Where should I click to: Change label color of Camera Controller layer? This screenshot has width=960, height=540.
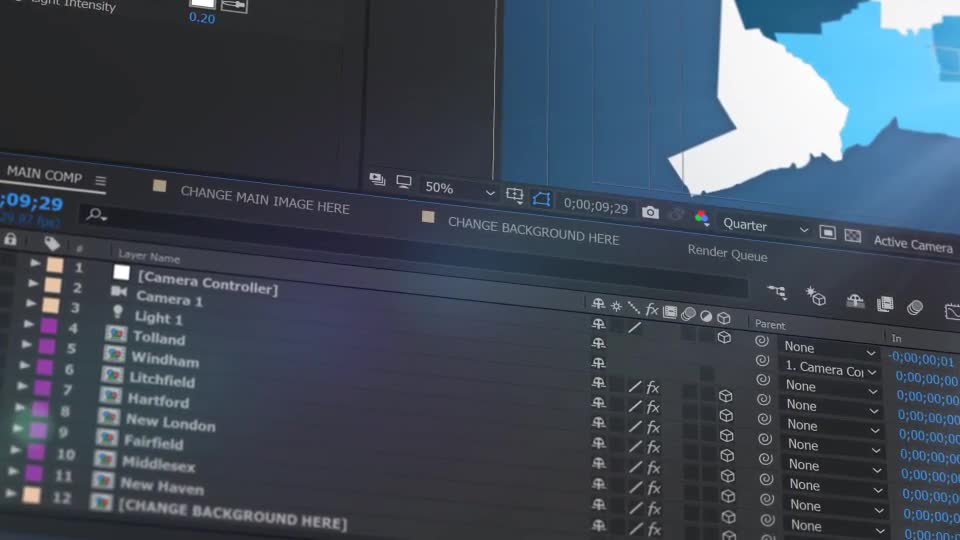click(55, 265)
